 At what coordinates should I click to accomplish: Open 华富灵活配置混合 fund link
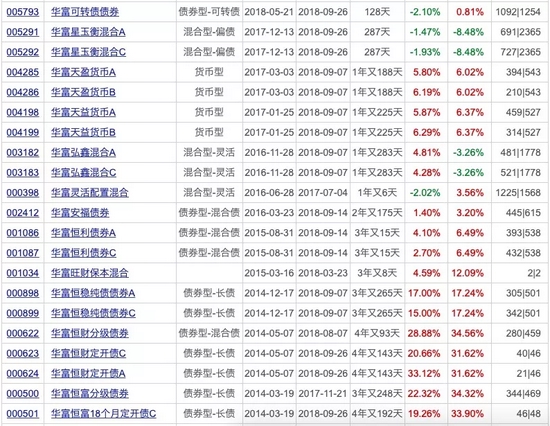(90, 193)
